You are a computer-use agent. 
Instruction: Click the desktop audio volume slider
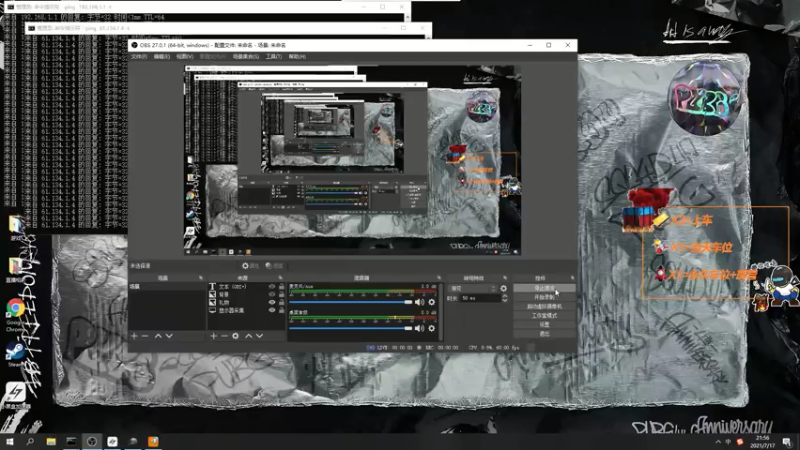pyautogui.click(x=351, y=329)
